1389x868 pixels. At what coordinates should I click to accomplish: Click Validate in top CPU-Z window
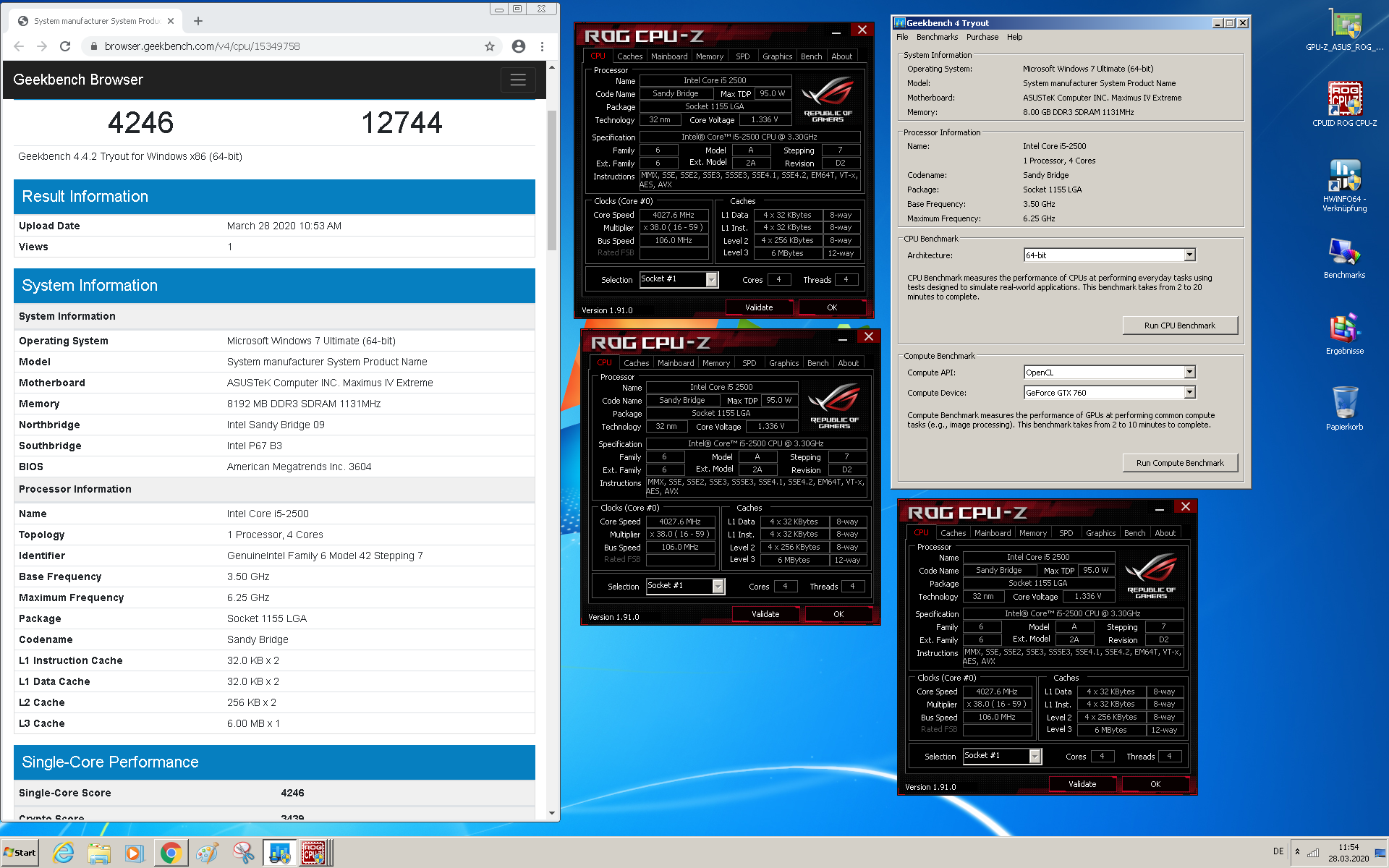[x=759, y=307]
